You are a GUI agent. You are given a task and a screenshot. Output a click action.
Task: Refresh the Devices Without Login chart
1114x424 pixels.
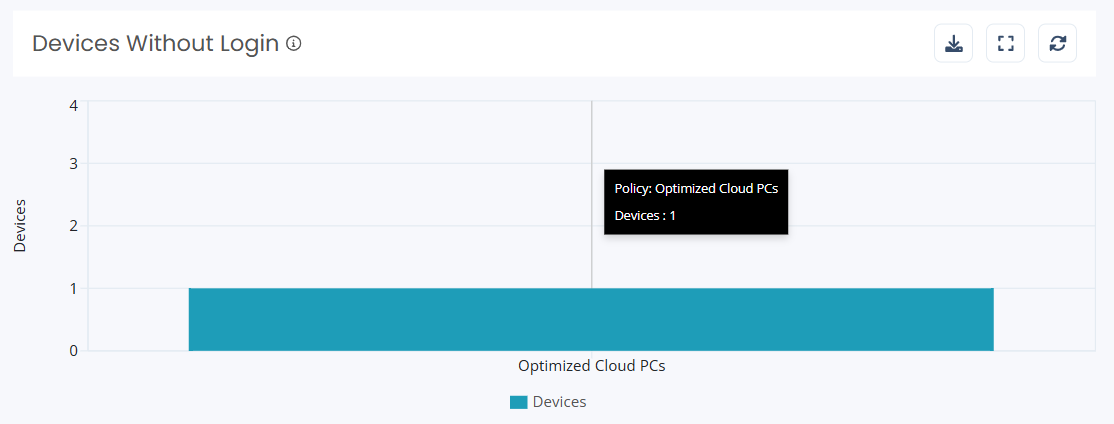point(1057,43)
